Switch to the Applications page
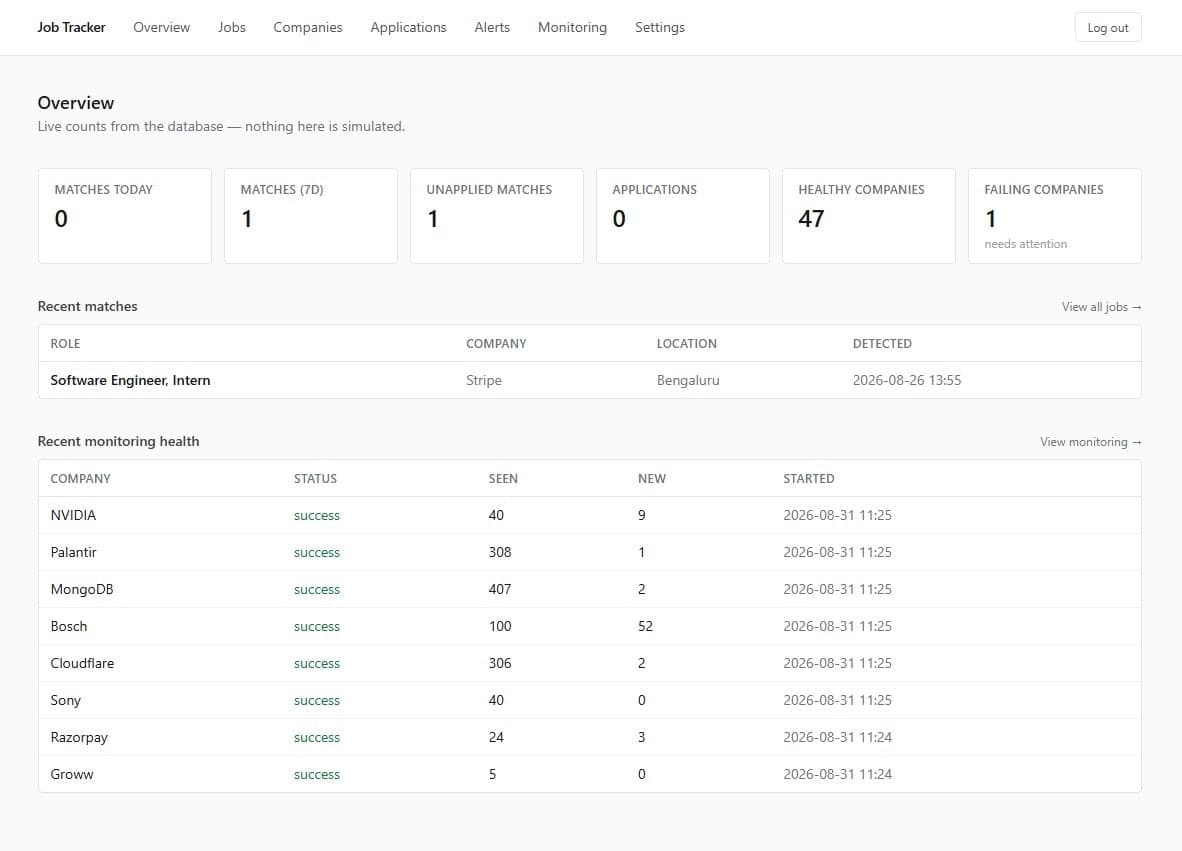The width and height of the screenshot is (1182, 851). tap(408, 27)
